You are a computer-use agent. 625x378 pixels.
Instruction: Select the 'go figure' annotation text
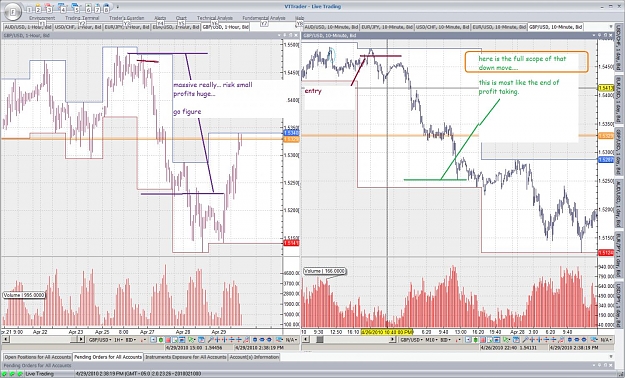(187, 112)
